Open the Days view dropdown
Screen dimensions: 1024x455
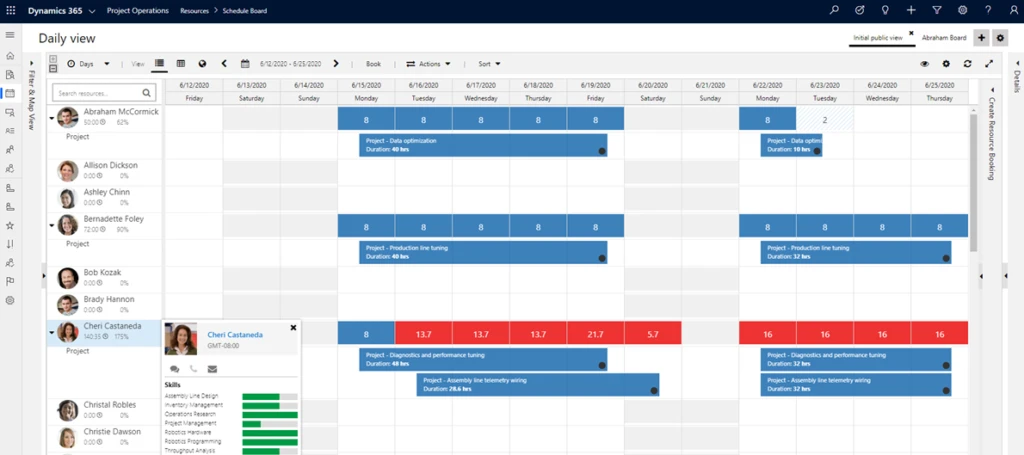coord(88,64)
